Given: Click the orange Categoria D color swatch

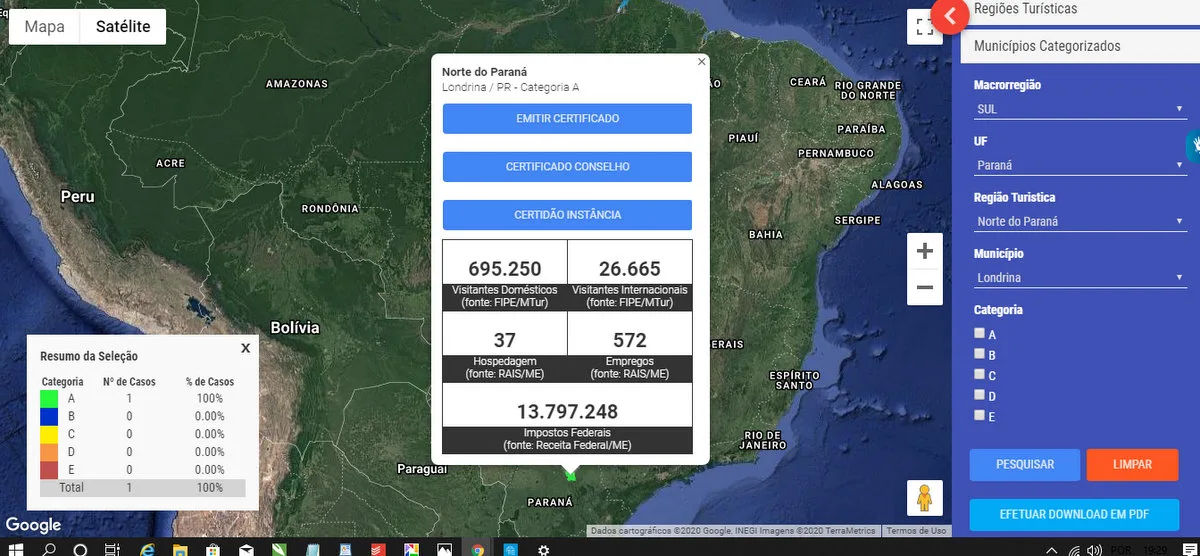Looking at the screenshot, I should click(x=49, y=452).
